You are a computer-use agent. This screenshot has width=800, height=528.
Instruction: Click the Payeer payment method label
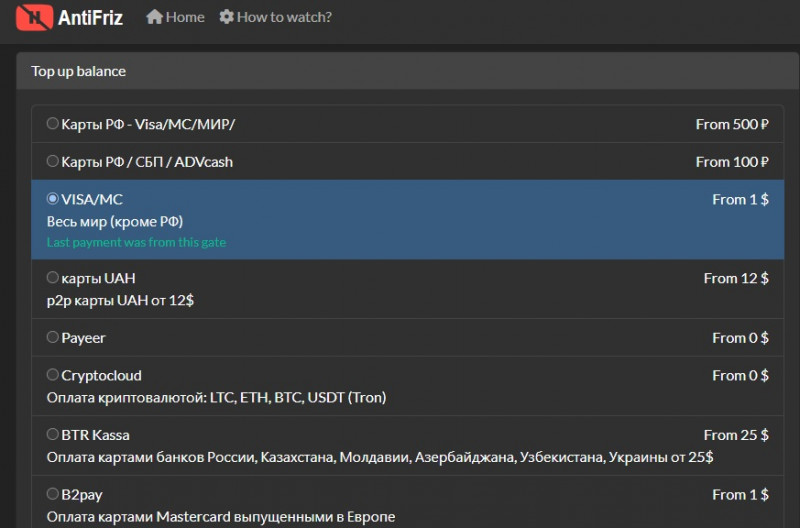tap(83, 338)
